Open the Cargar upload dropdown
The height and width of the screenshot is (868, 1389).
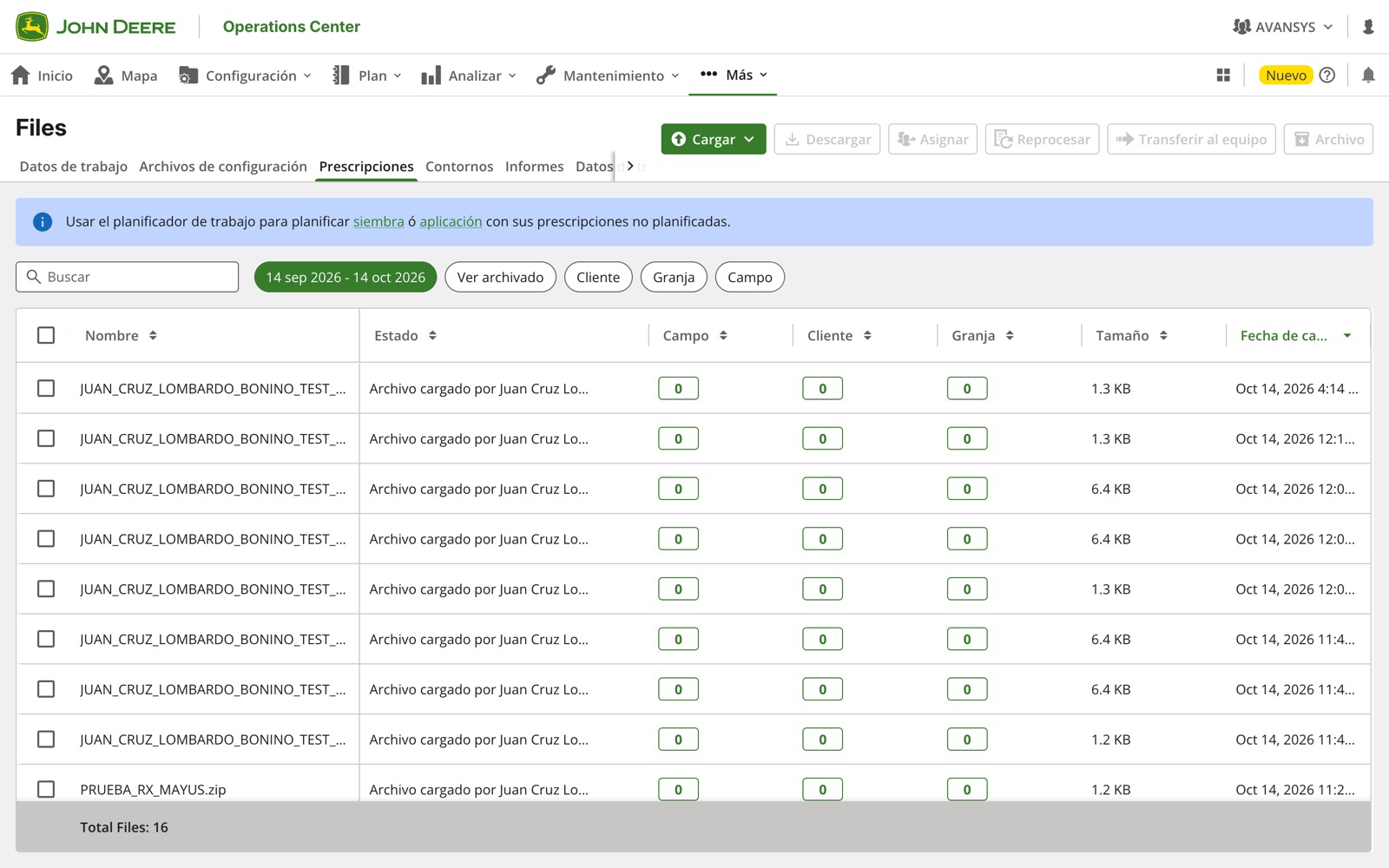click(x=714, y=139)
